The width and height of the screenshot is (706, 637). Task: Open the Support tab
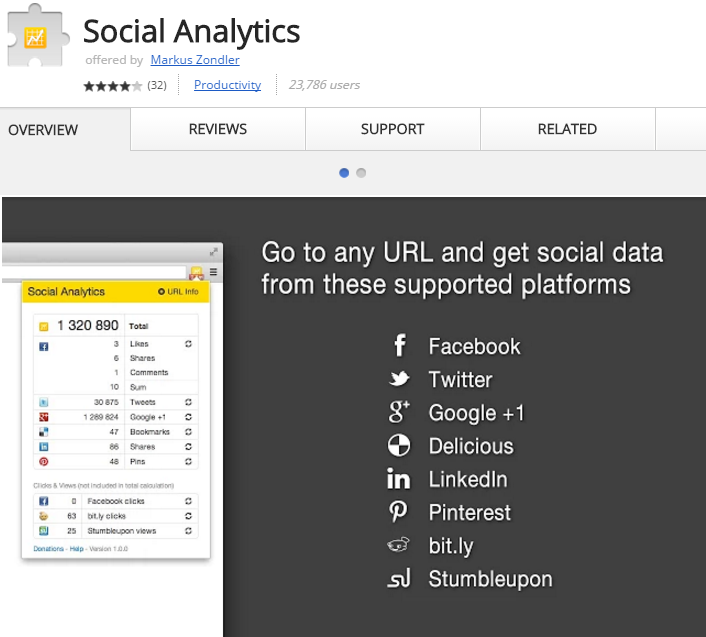tap(392, 129)
